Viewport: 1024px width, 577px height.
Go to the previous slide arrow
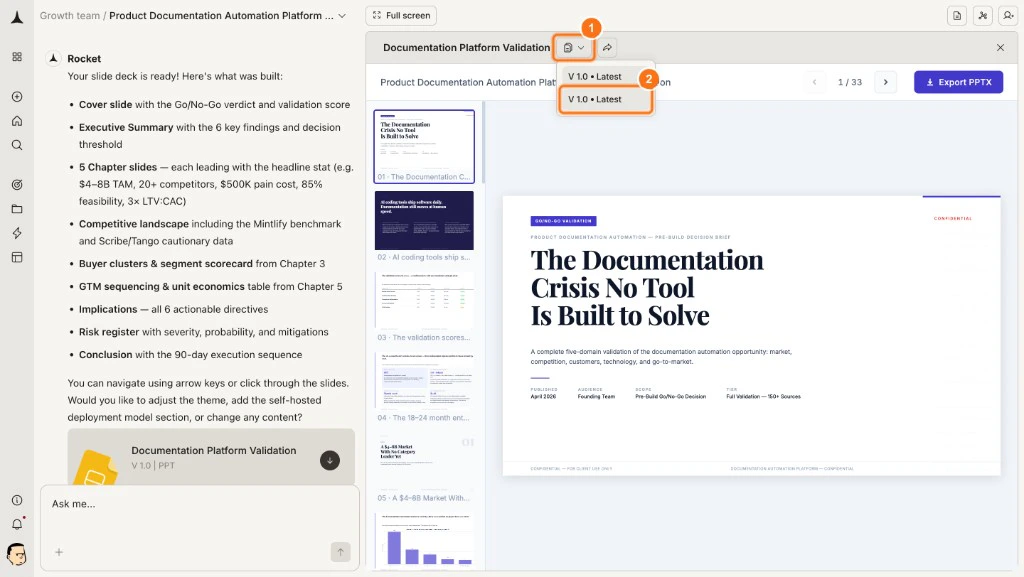pyautogui.click(x=814, y=82)
